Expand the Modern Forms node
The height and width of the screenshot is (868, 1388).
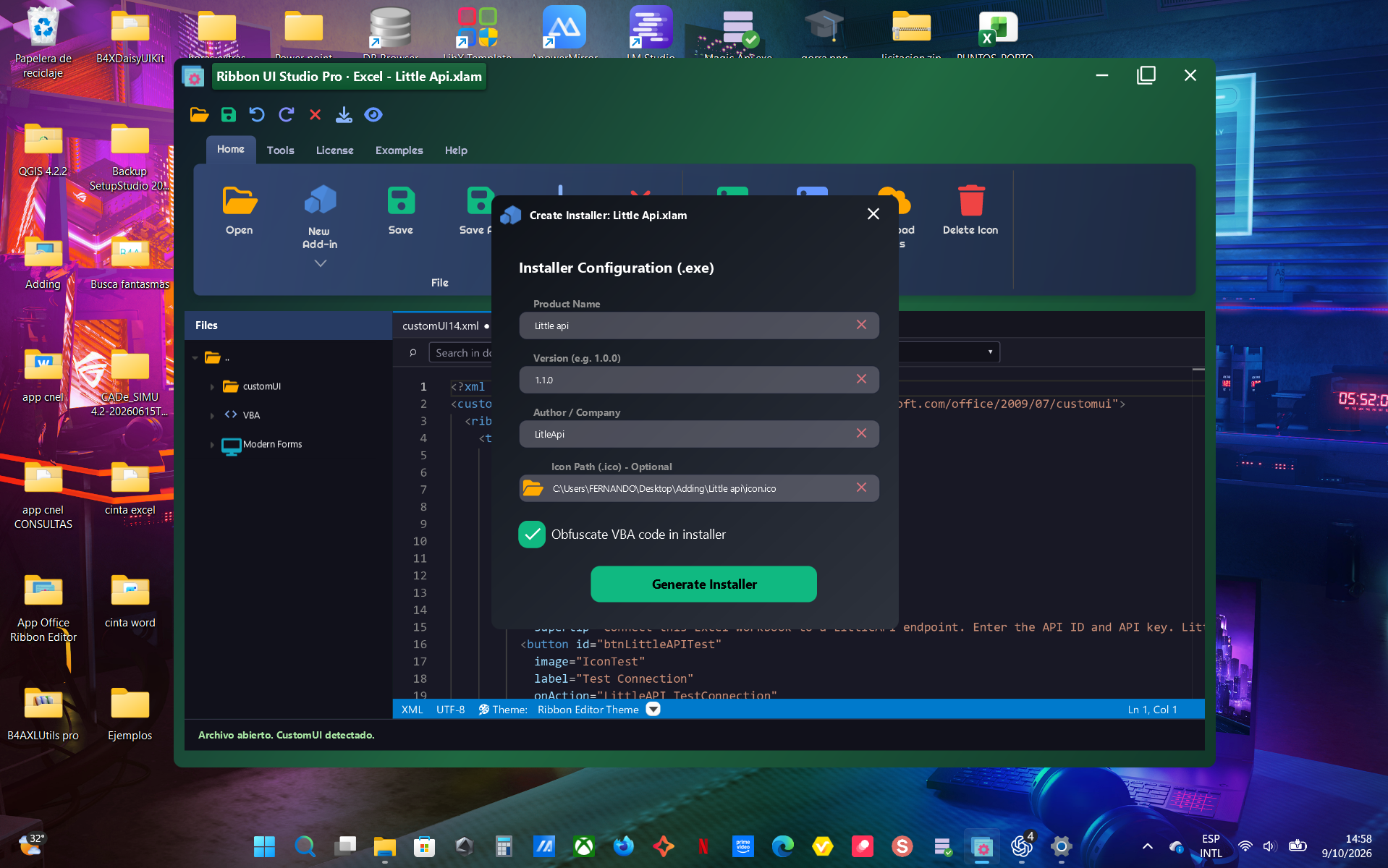point(212,445)
